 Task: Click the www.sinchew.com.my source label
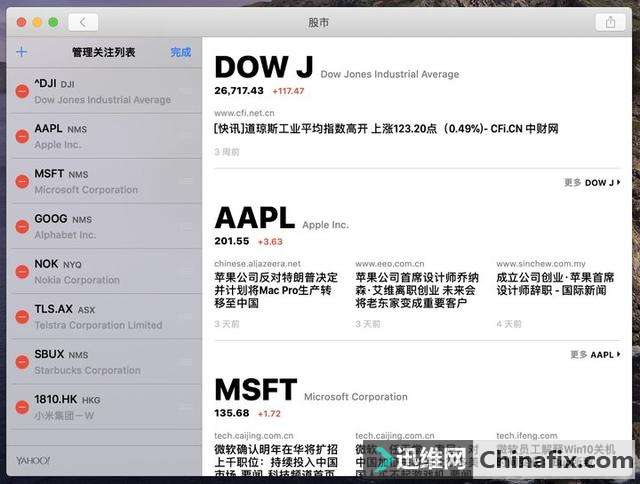540,264
